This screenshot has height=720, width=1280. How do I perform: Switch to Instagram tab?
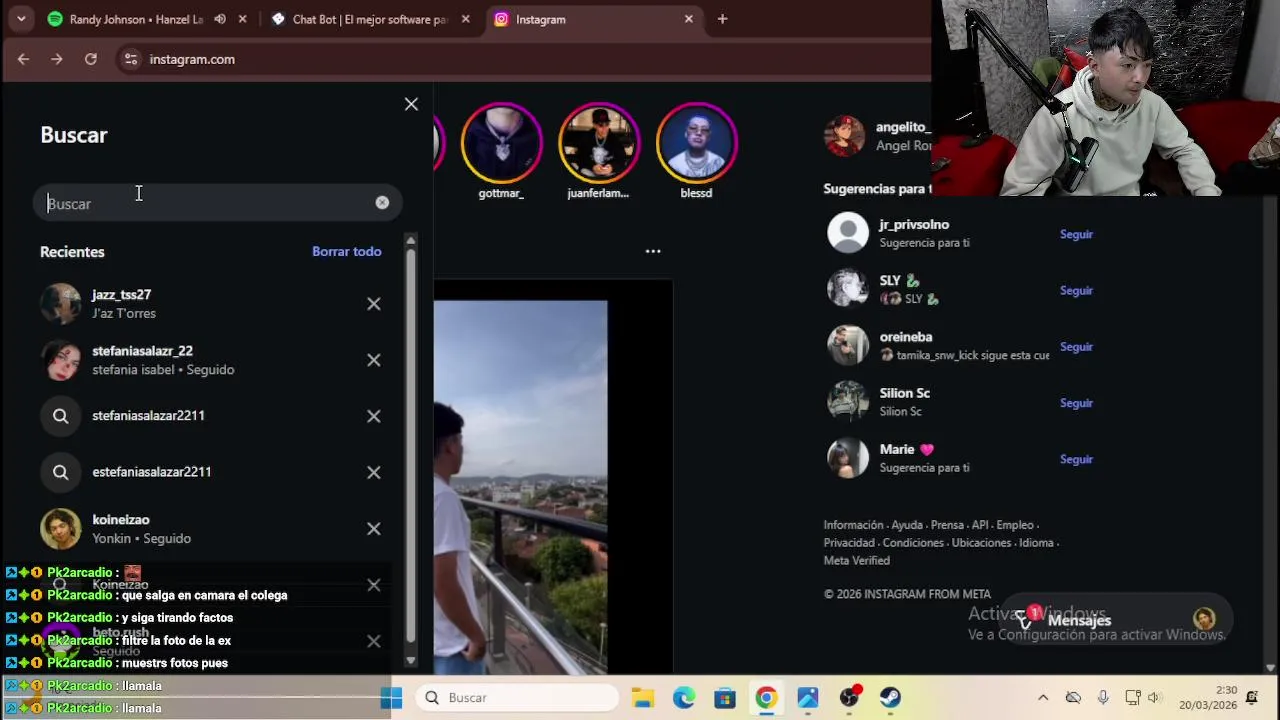[x=595, y=19]
